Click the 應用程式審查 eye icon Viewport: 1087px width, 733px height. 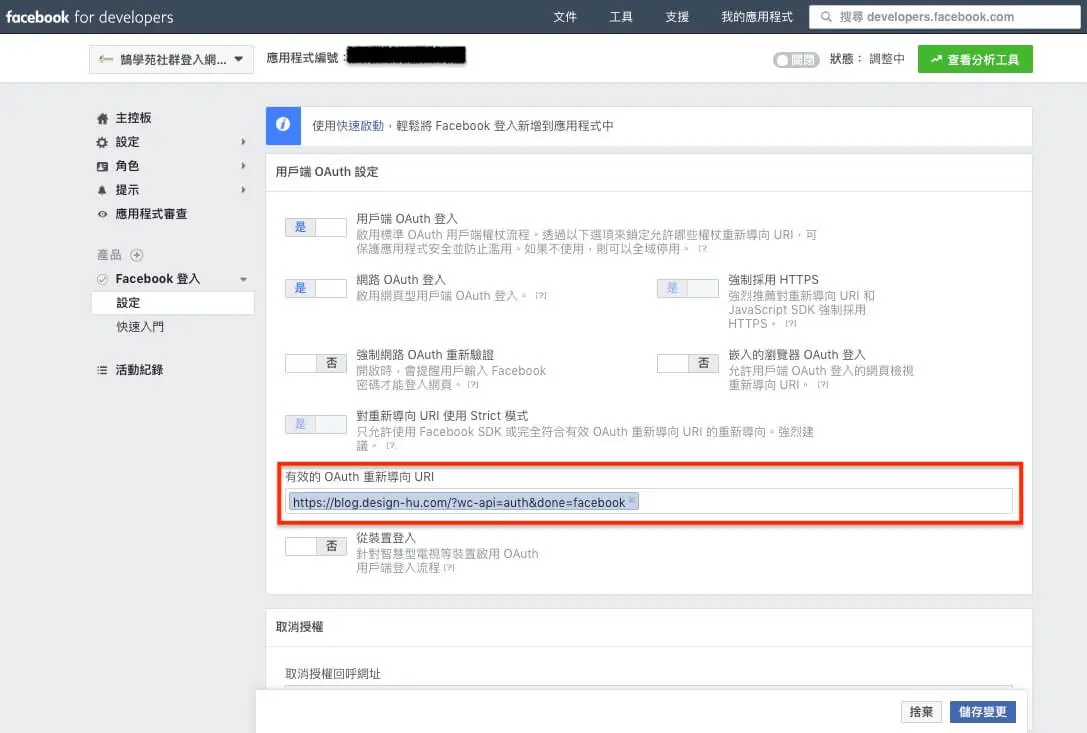pyautogui.click(x=103, y=214)
